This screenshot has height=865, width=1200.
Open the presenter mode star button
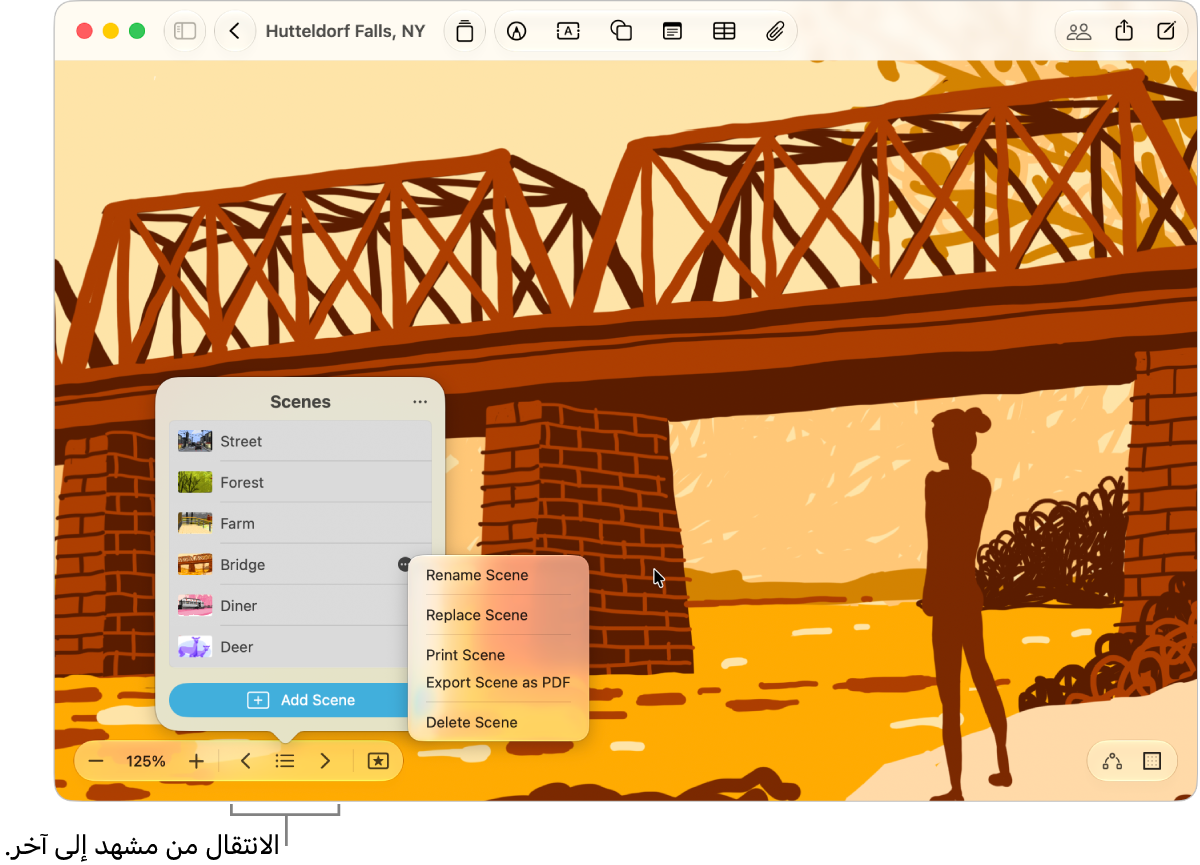point(378,761)
